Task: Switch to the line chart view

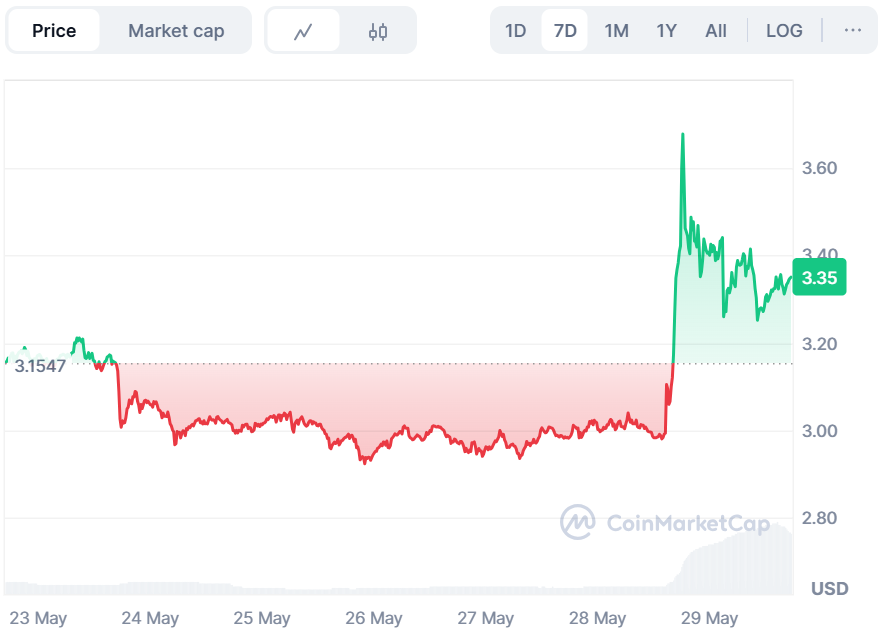Action: 303,31
